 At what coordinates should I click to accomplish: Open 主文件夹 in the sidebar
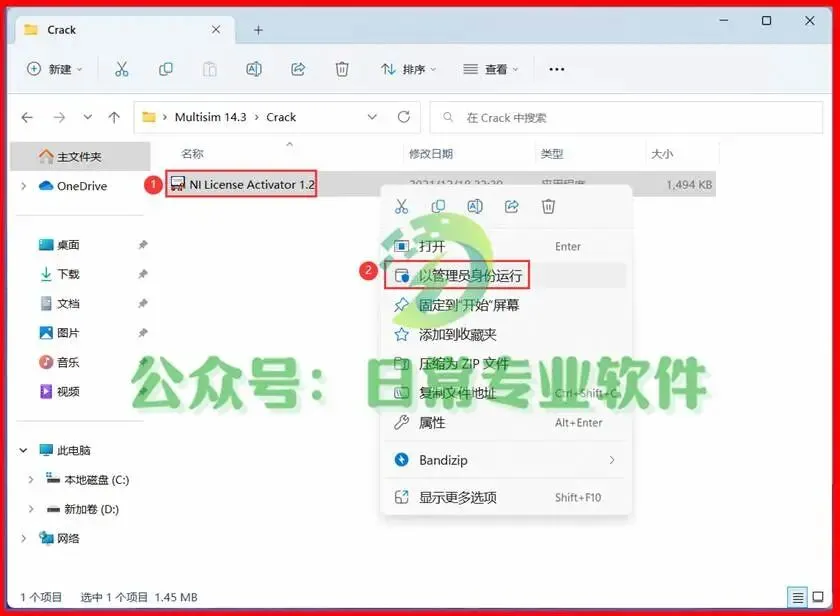(x=80, y=156)
